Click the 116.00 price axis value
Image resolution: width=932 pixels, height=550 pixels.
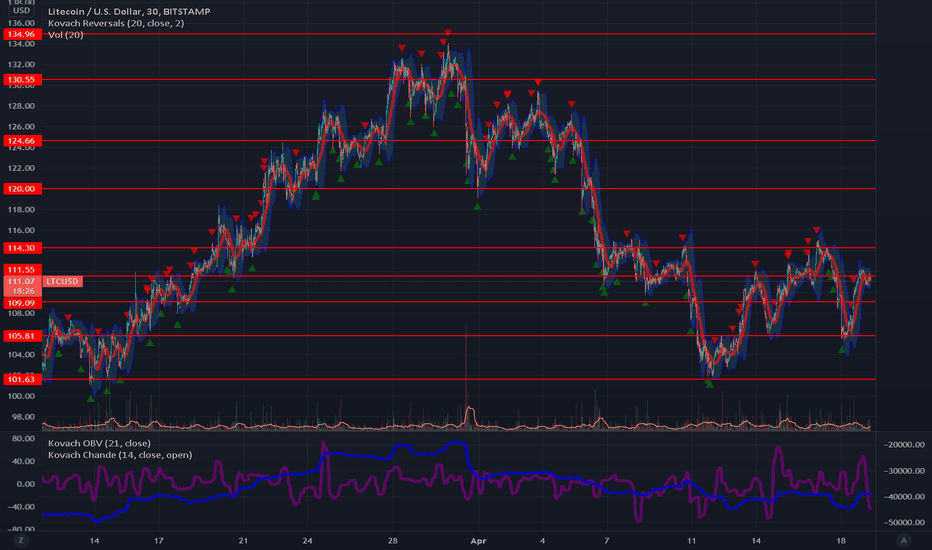click(21, 230)
